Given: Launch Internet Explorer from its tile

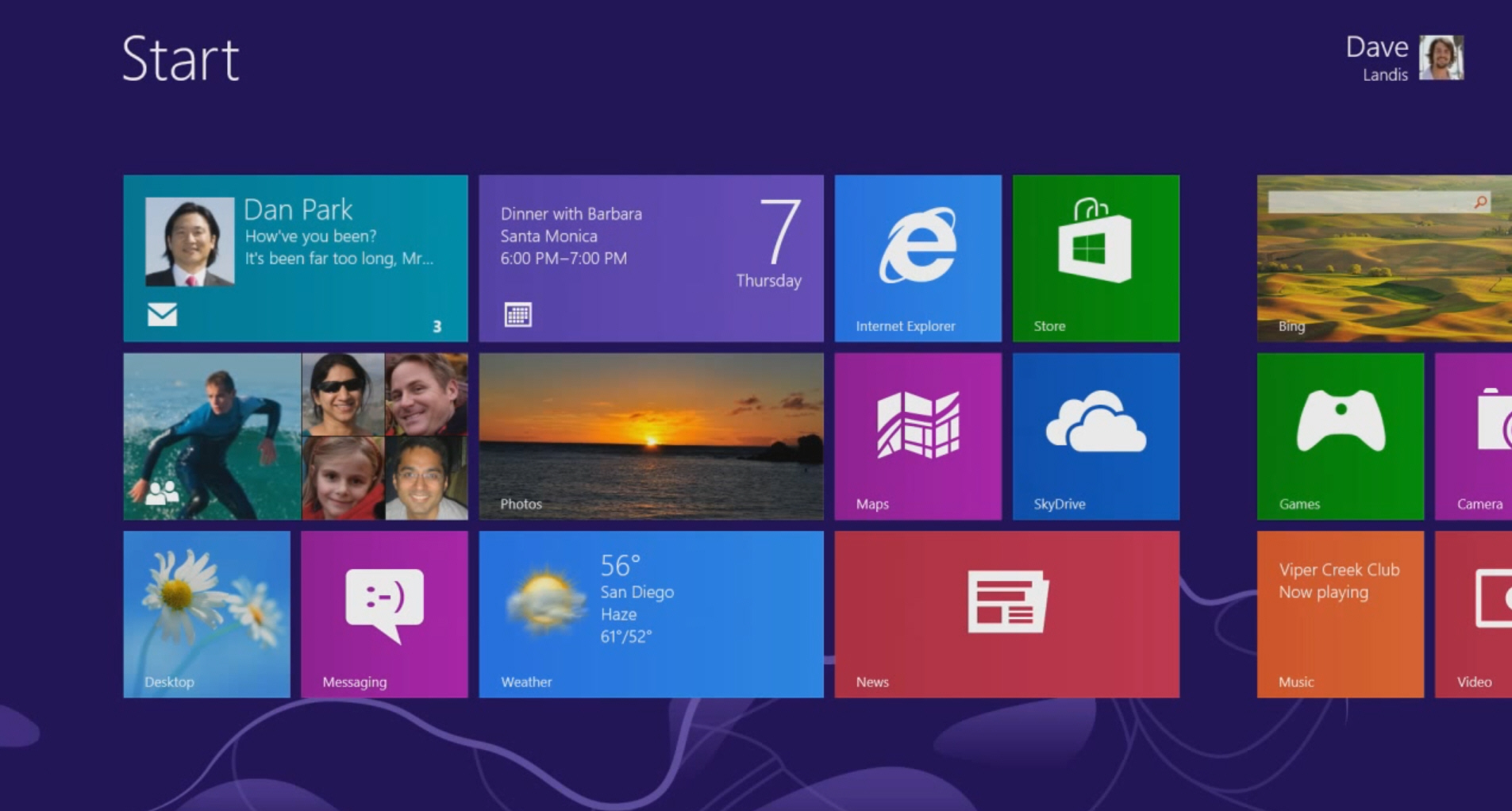Looking at the screenshot, I should [x=917, y=258].
